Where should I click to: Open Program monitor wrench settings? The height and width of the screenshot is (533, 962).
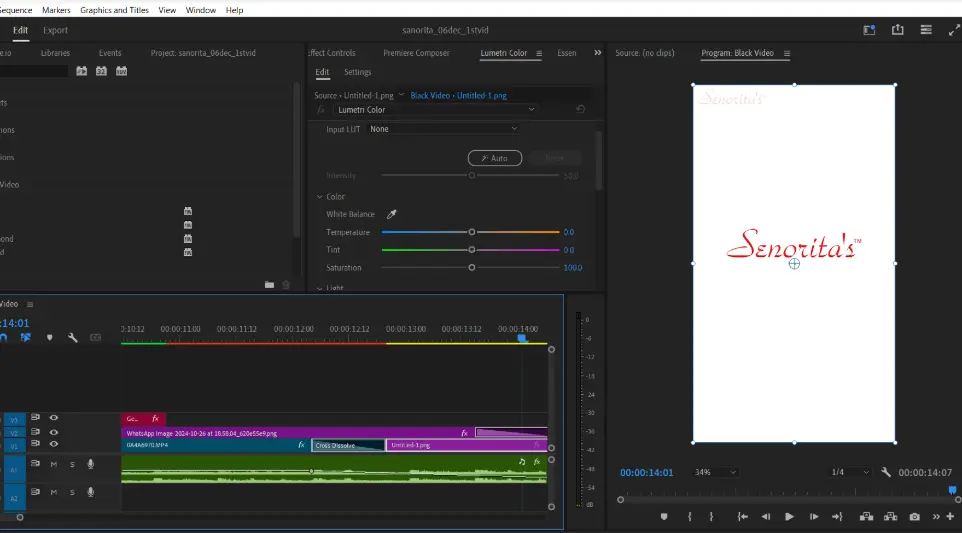[x=886, y=472]
